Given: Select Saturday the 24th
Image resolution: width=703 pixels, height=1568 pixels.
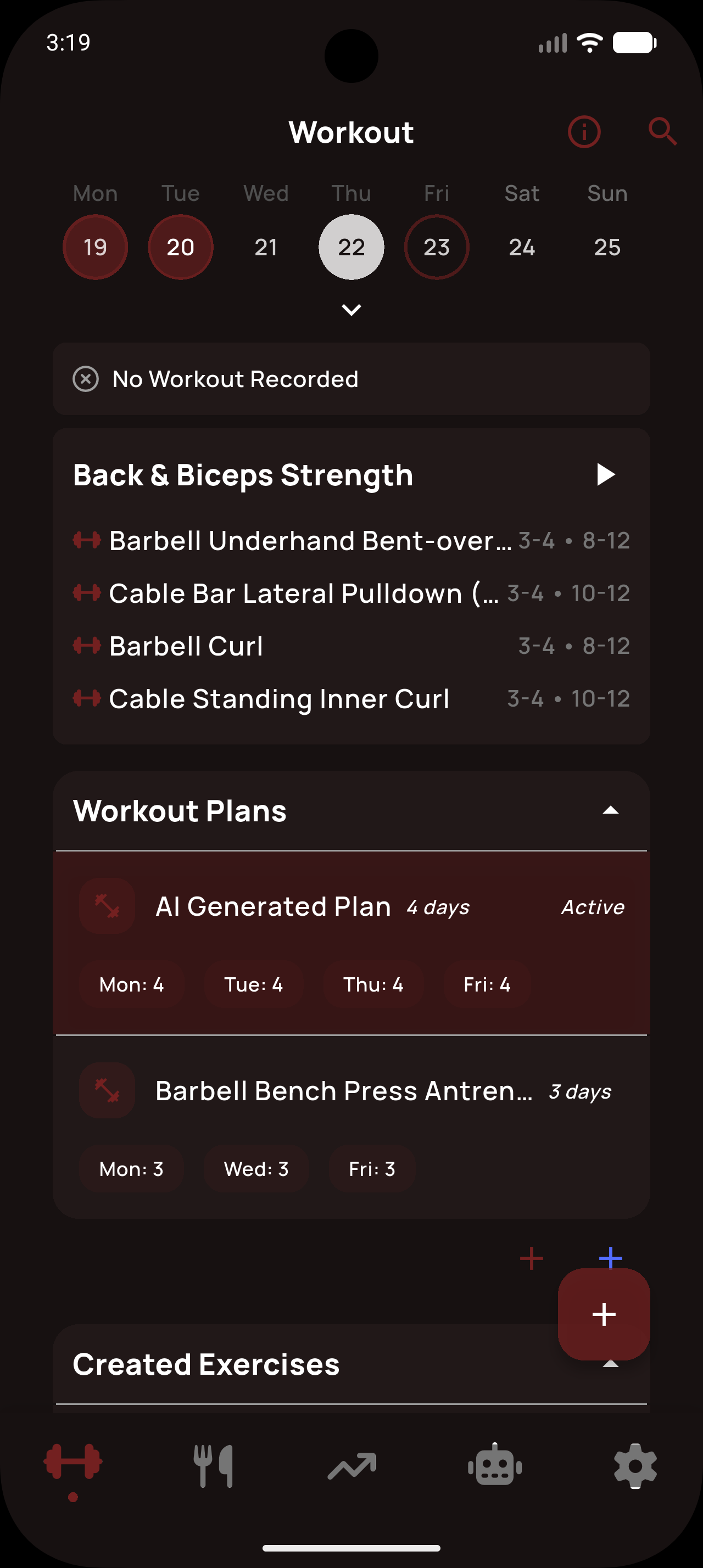Looking at the screenshot, I should [522, 247].
